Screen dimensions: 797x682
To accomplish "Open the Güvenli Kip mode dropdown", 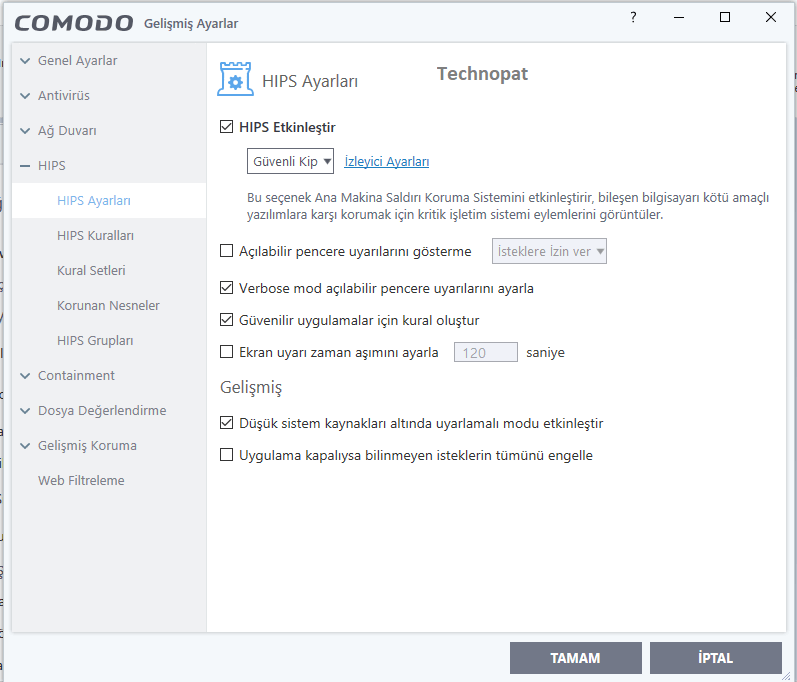I will tap(290, 161).
